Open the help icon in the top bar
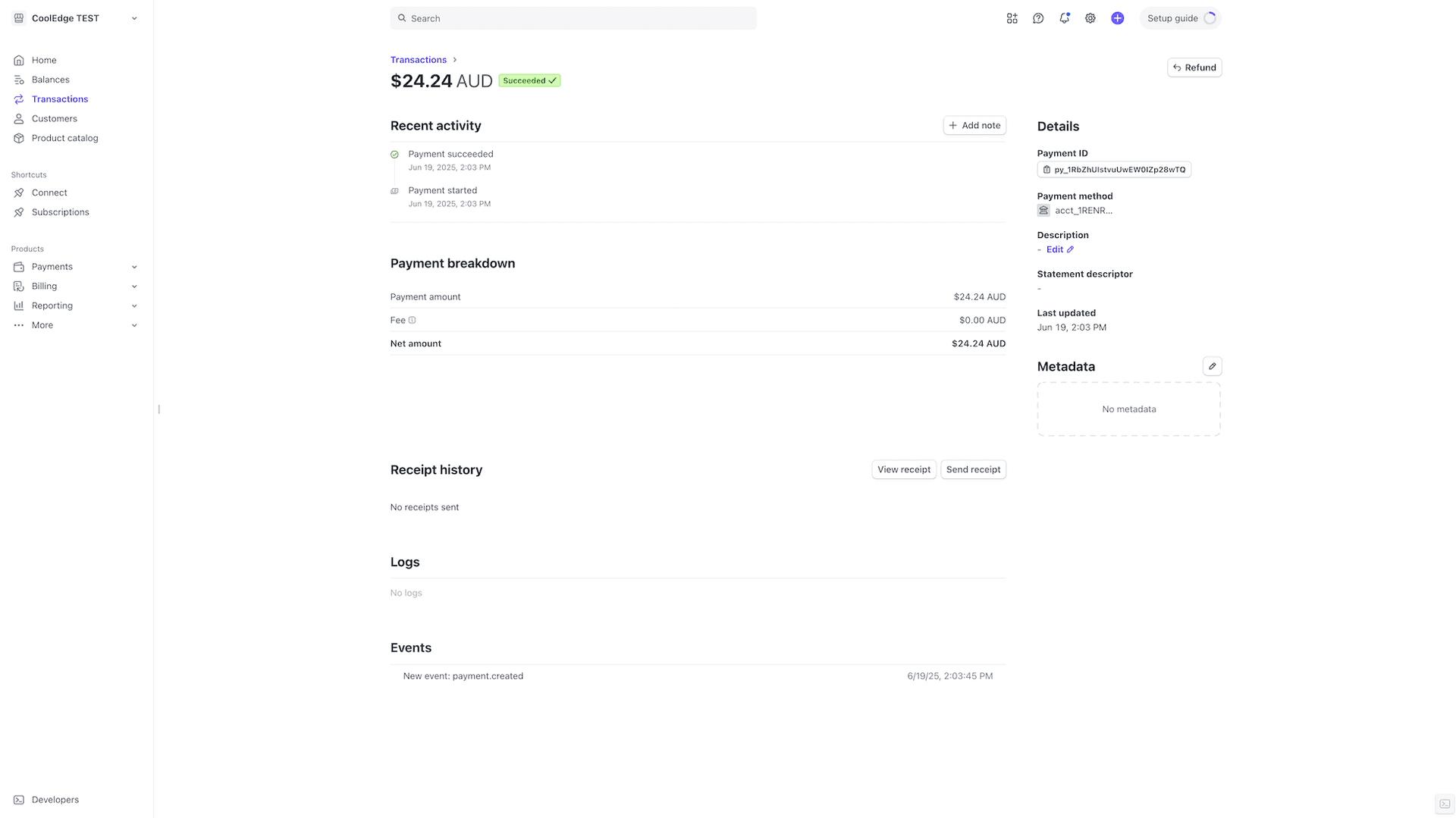This screenshot has width=1456, height=818. [x=1038, y=17]
